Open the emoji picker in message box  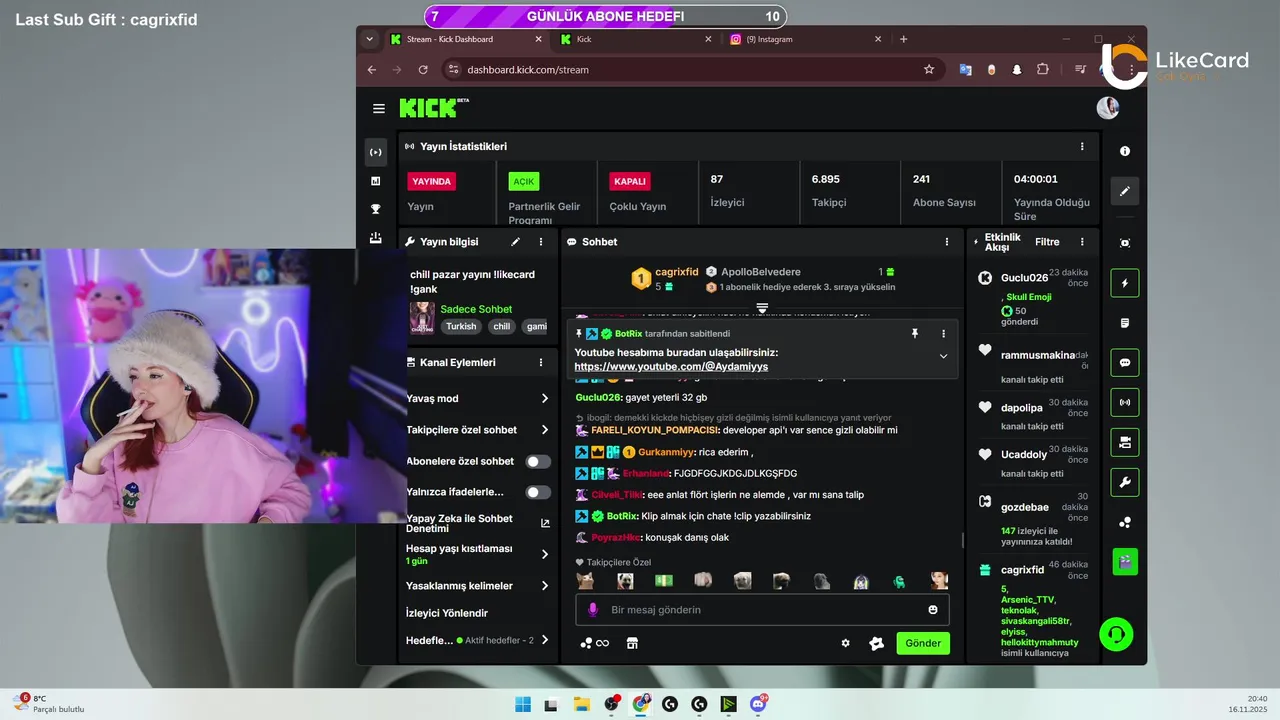(x=933, y=609)
